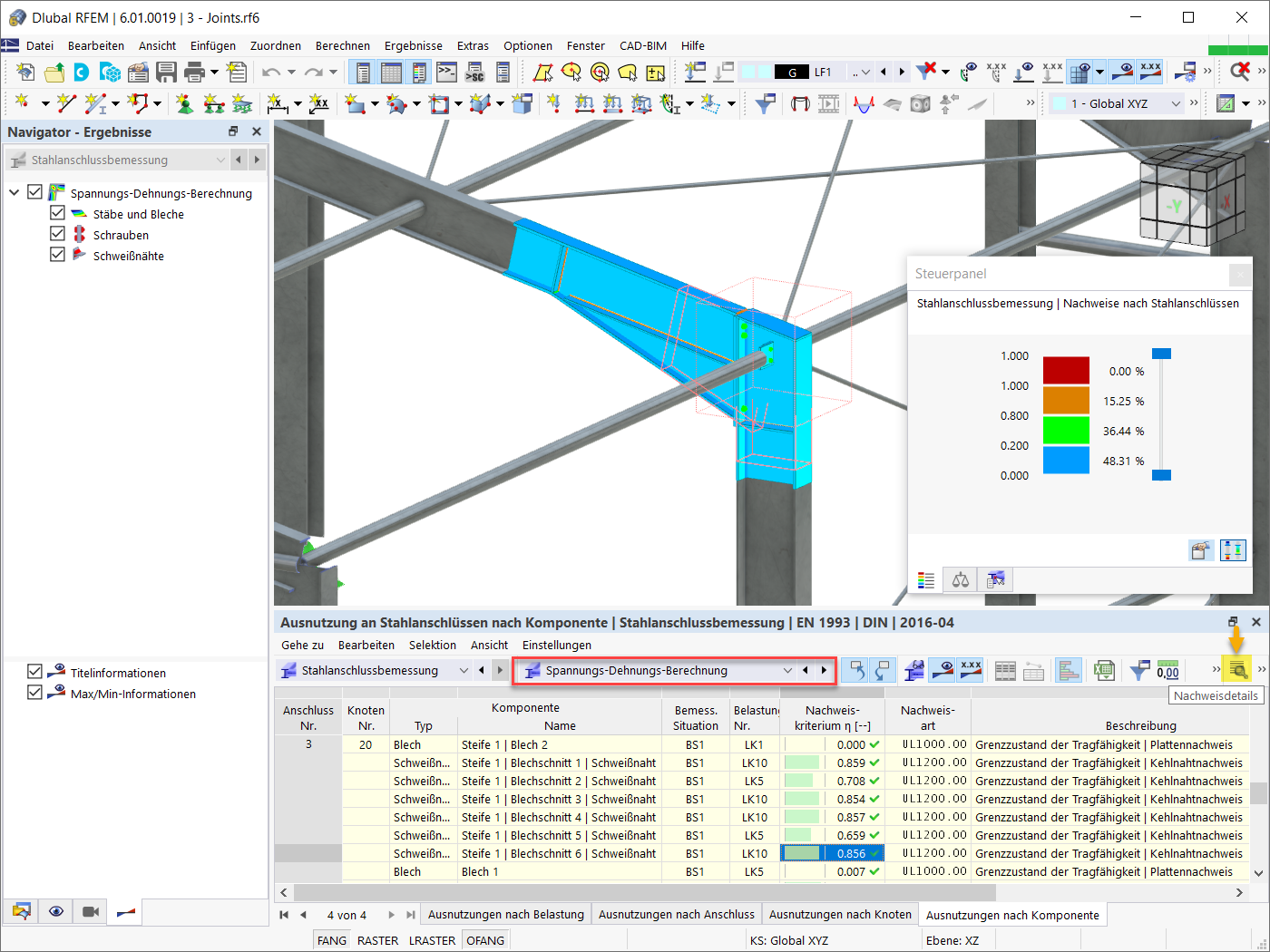Screen dimensions: 1270x952
Task: Click the go to previous selection icon in table toolbar
Action: 855,670
